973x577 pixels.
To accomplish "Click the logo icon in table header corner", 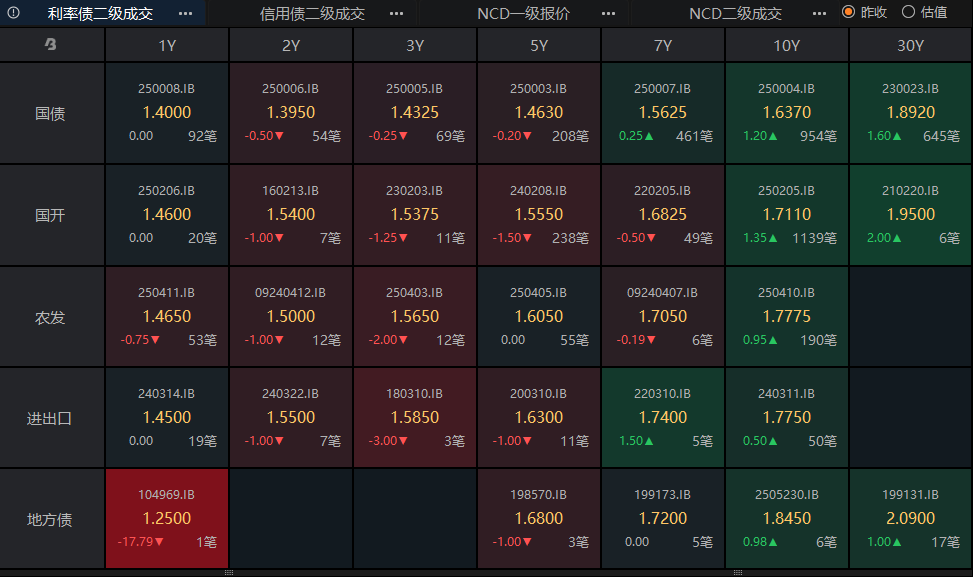I will (51, 44).
